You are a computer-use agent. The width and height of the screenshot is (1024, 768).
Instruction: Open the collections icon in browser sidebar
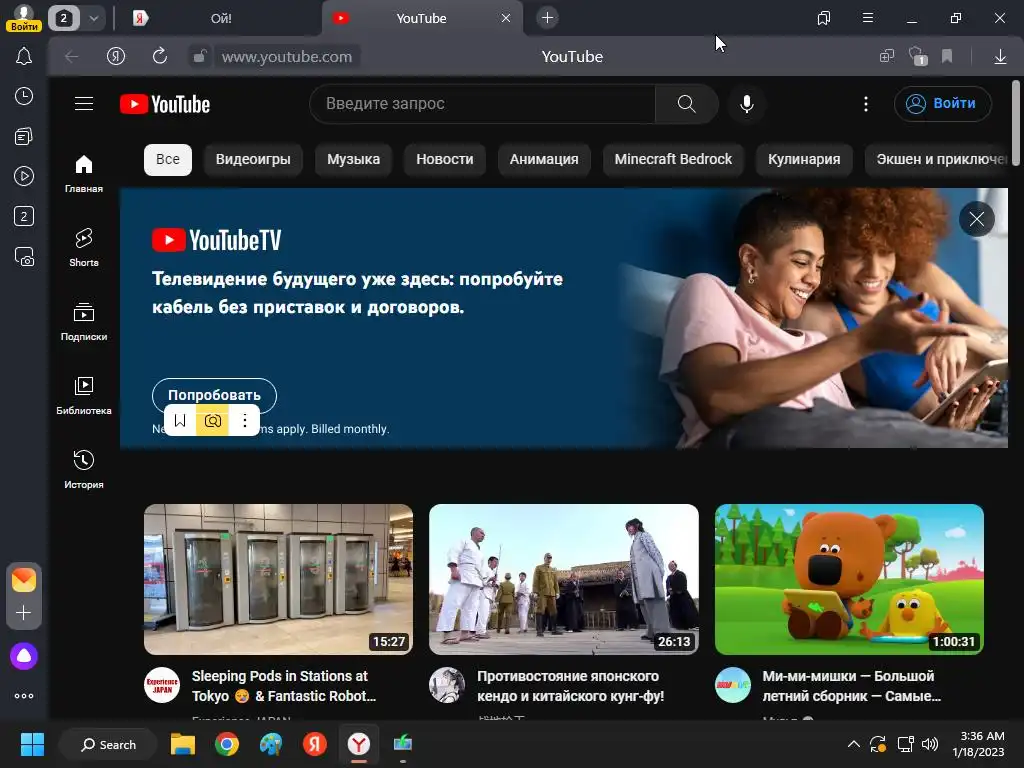24,136
